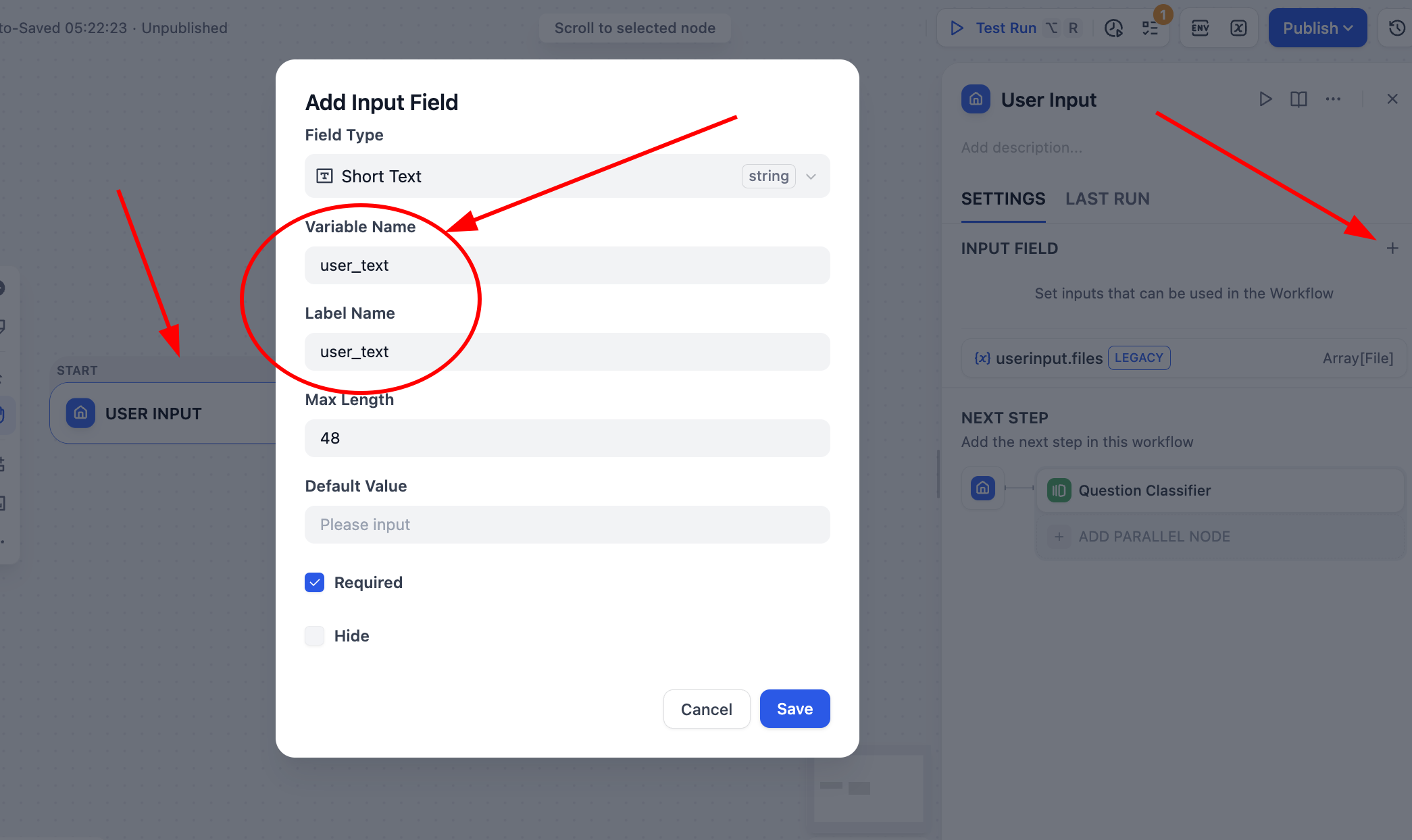Save the input field
This screenshot has width=1412, height=840.
click(x=795, y=709)
